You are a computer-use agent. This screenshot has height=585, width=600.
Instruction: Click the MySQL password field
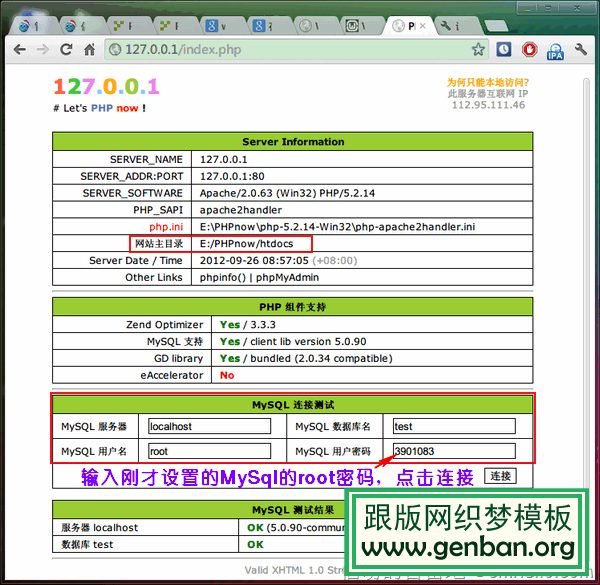click(x=454, y=451)
